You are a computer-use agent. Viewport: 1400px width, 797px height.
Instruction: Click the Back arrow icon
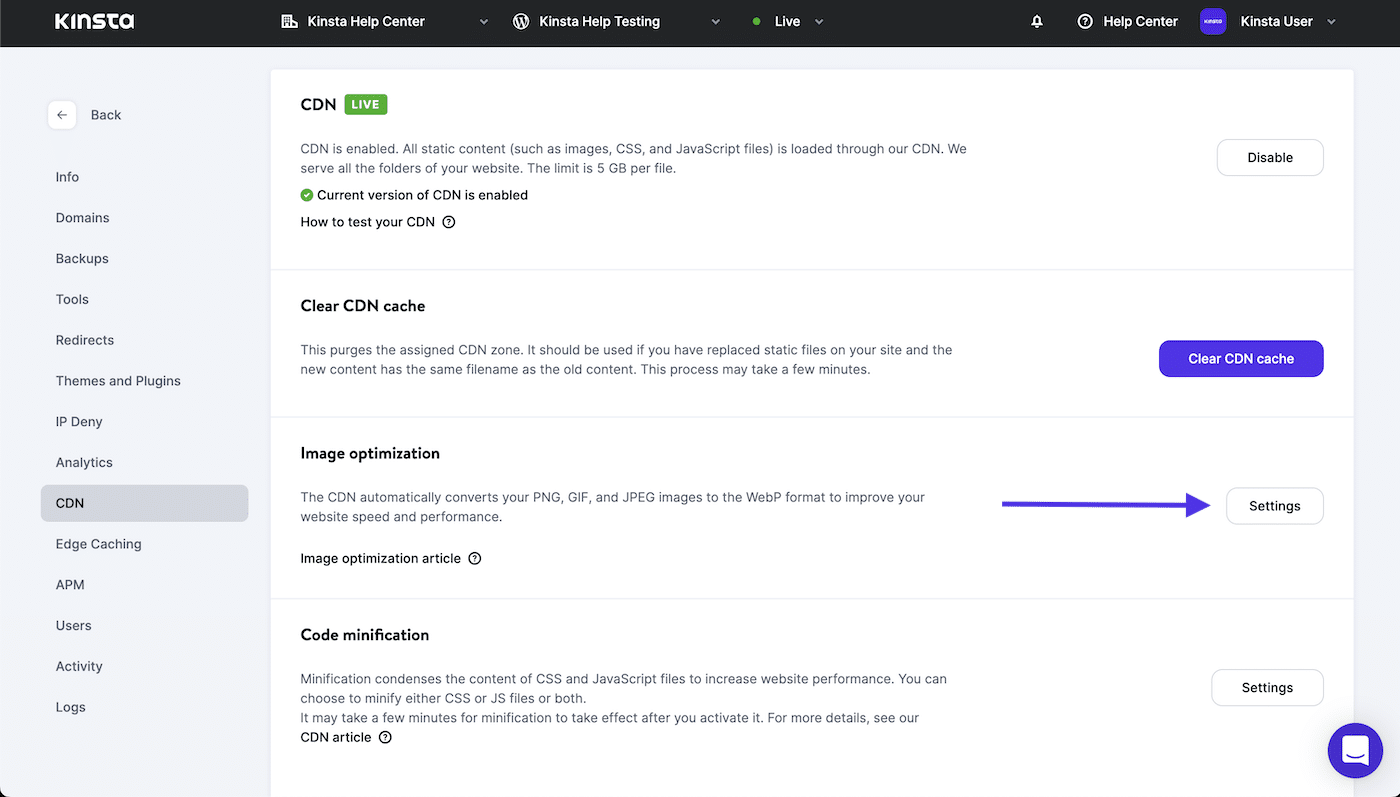[x=62, y=115]
